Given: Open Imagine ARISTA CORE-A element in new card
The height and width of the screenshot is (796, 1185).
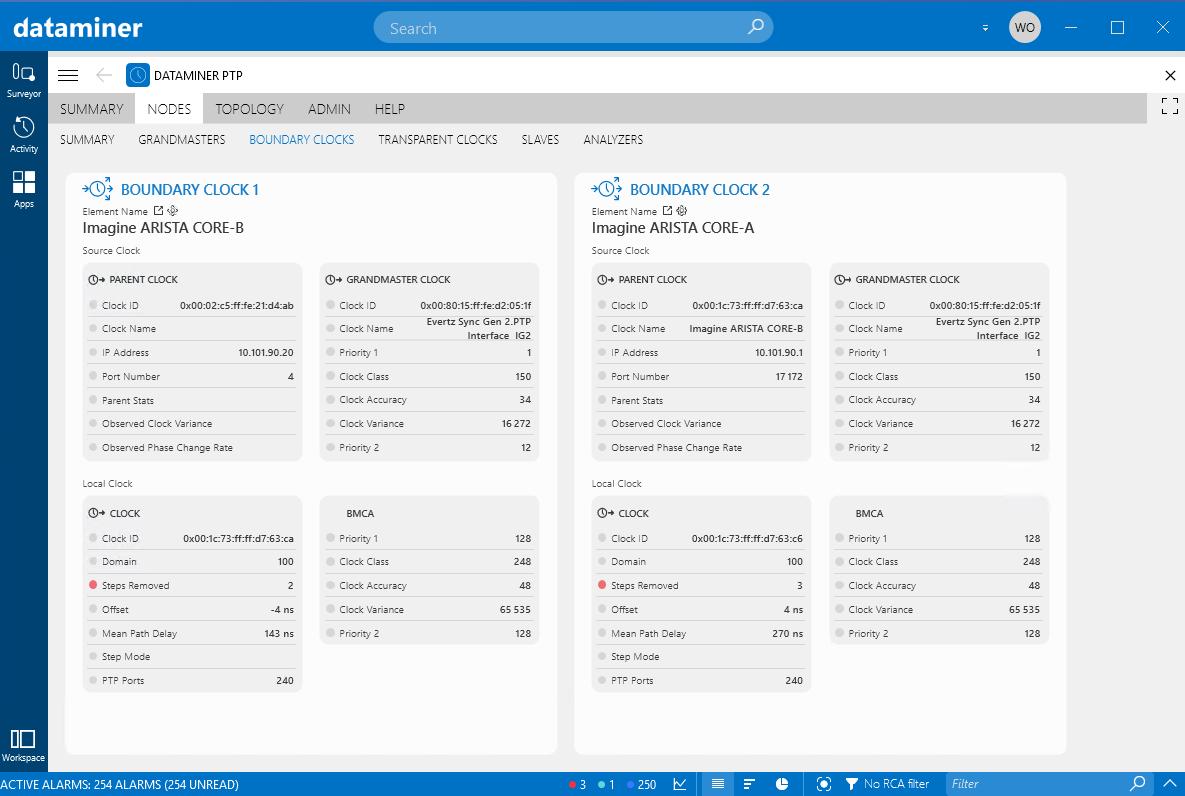Looking at the screenshot, I should click(x=667, y=211).
